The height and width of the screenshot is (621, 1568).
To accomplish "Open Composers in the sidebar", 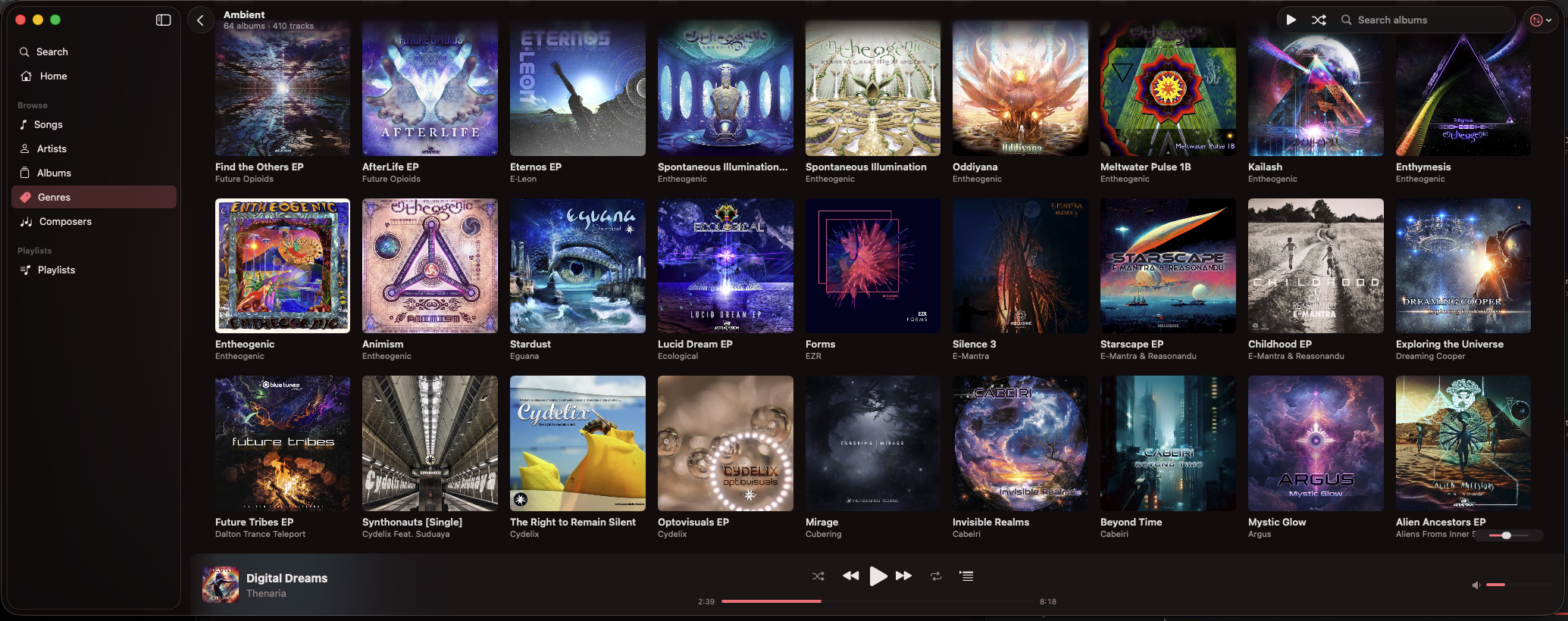I will [94, 222].
